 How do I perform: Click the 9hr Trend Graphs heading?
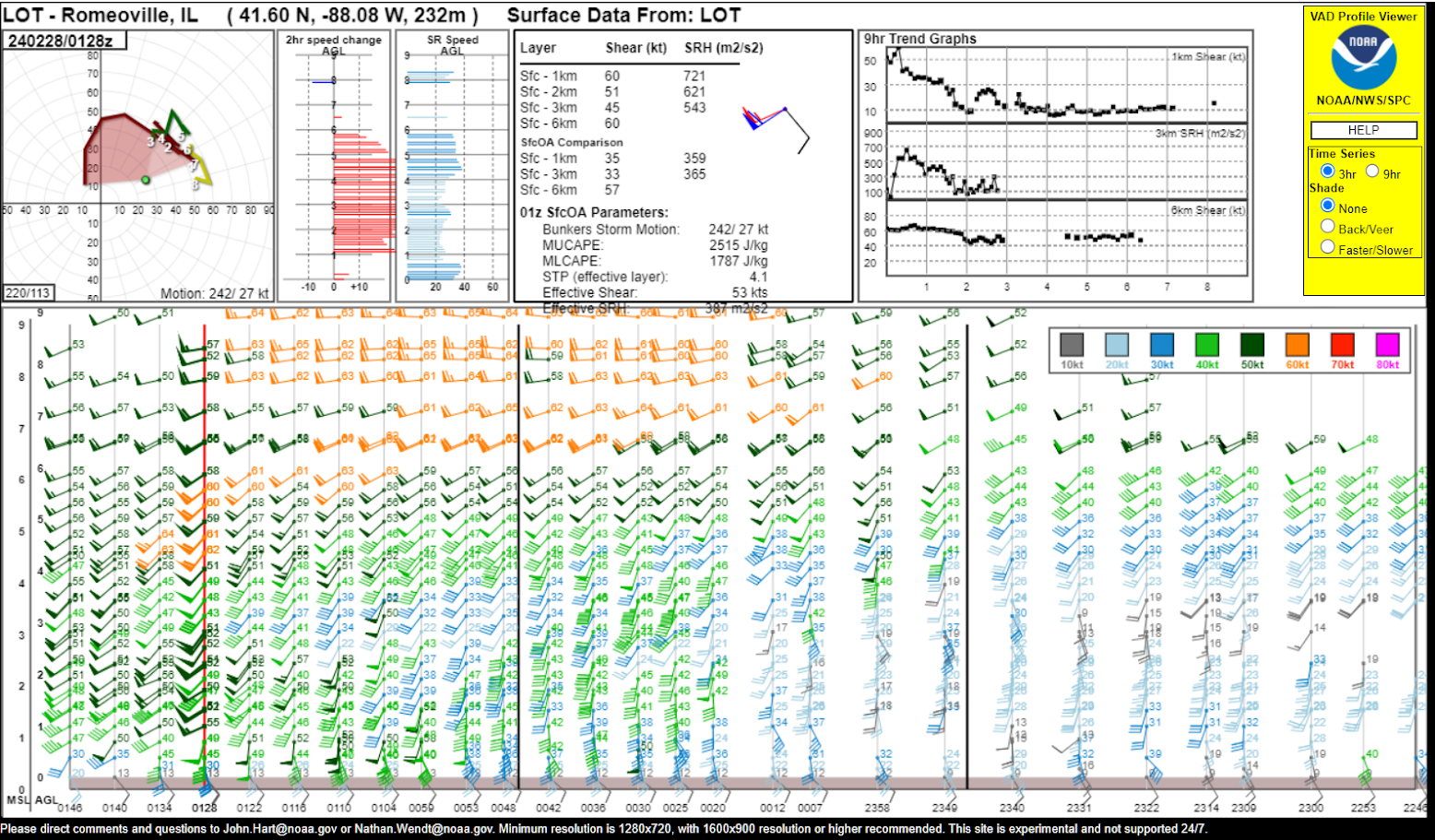919,39
